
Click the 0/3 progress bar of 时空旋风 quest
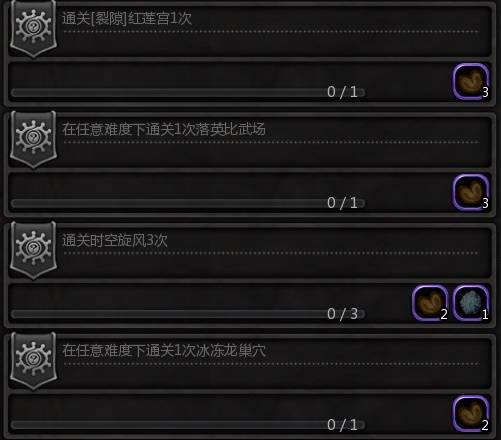pyautogui.click(x=188, y=314)
